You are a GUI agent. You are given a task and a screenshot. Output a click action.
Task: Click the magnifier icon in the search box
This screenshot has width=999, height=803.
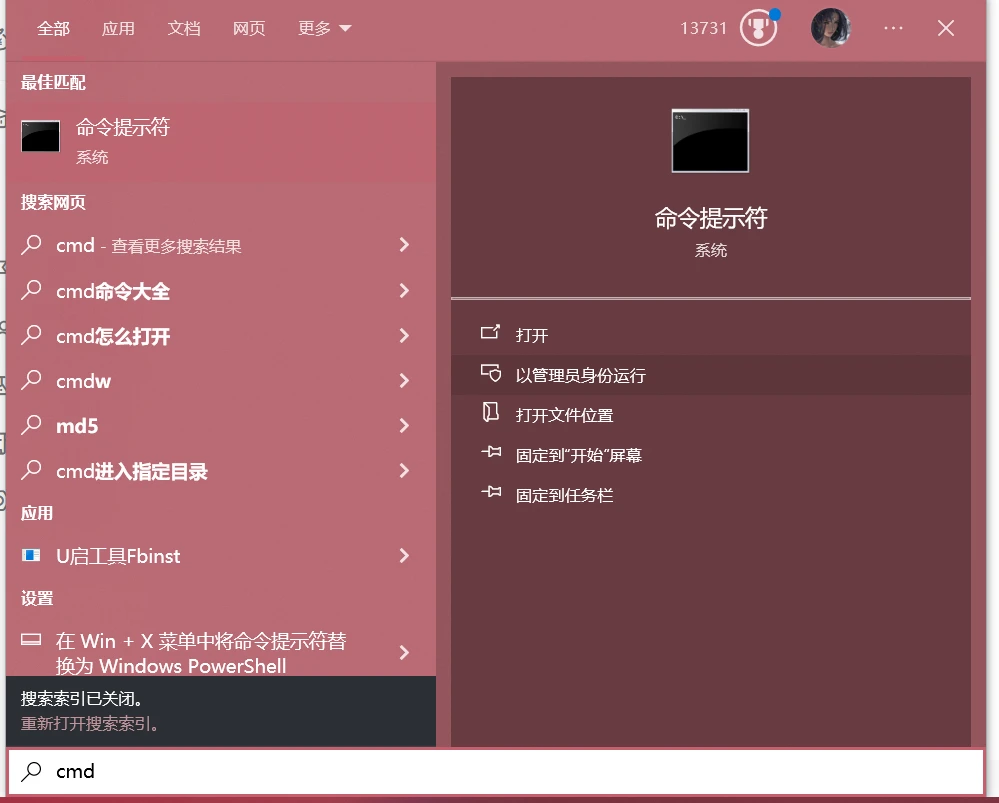31,771
